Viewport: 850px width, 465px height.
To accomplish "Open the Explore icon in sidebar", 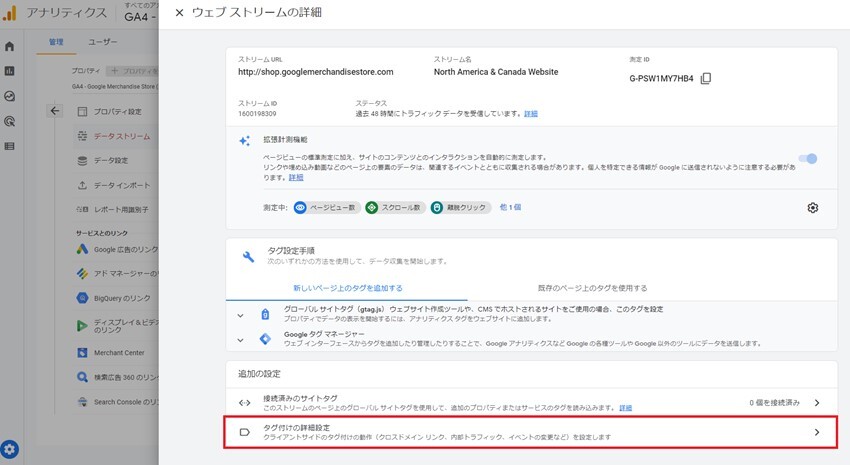I will pyautogui.click(x=9, y=96).
